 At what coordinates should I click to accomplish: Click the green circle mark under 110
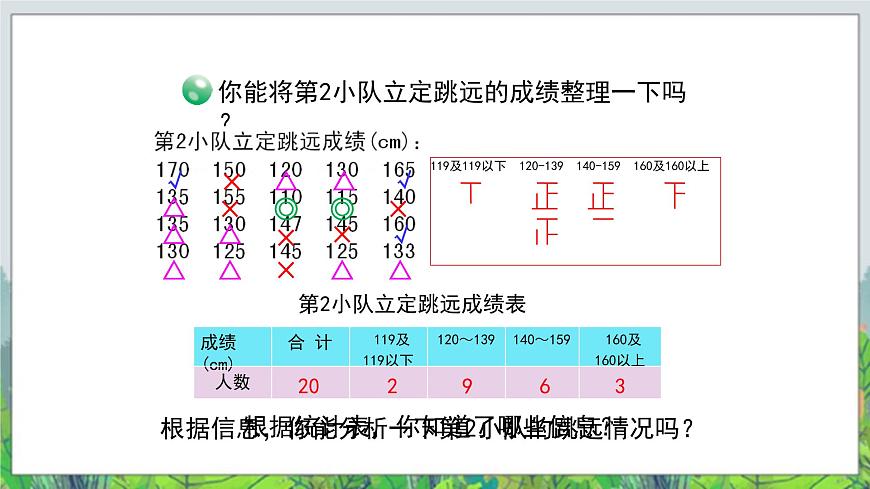coord(286,209)
